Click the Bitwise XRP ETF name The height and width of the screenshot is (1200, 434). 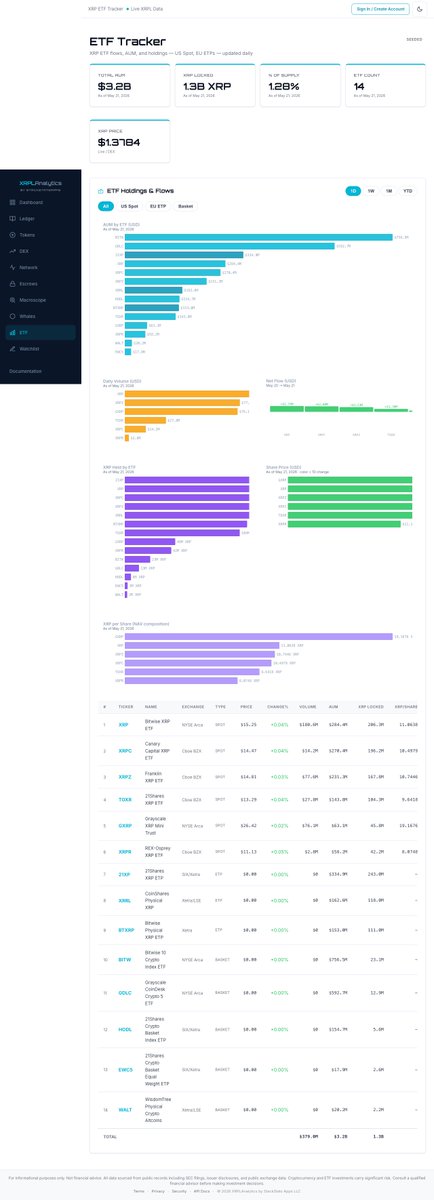pos(156,723)
